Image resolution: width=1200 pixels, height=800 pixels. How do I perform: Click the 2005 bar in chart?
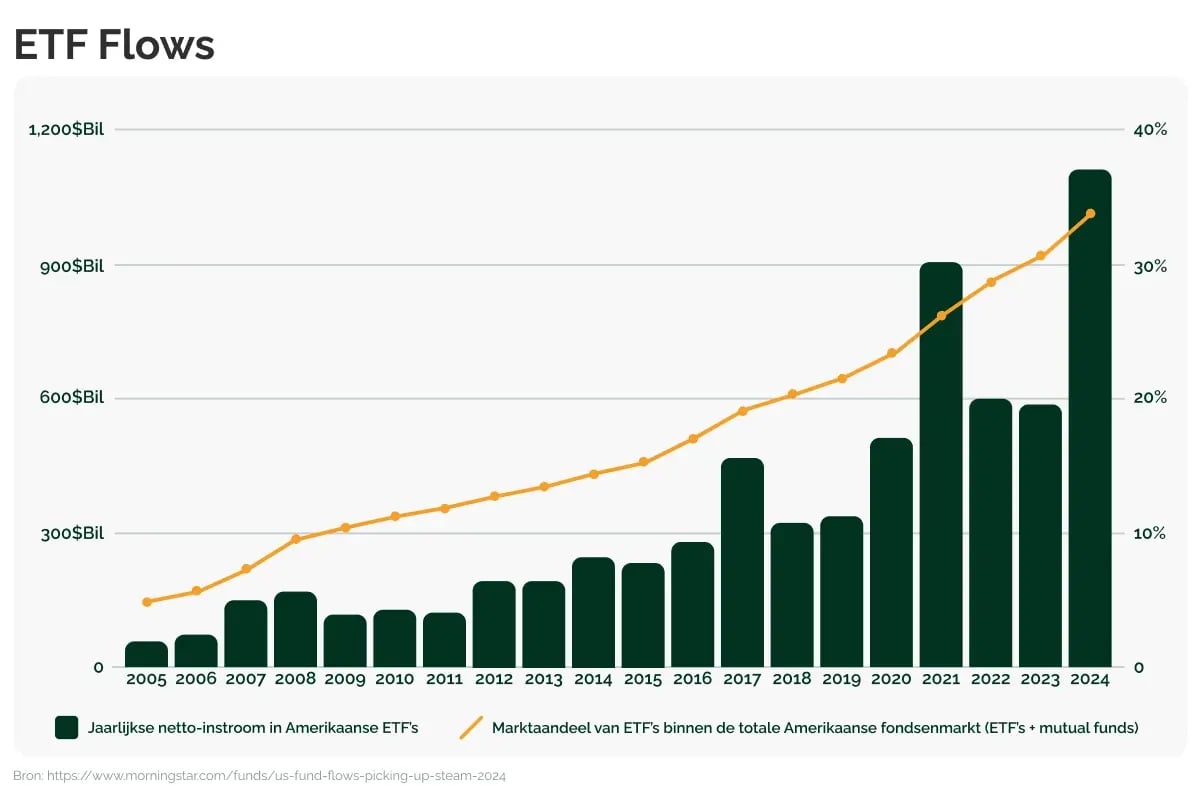(146, 654)
